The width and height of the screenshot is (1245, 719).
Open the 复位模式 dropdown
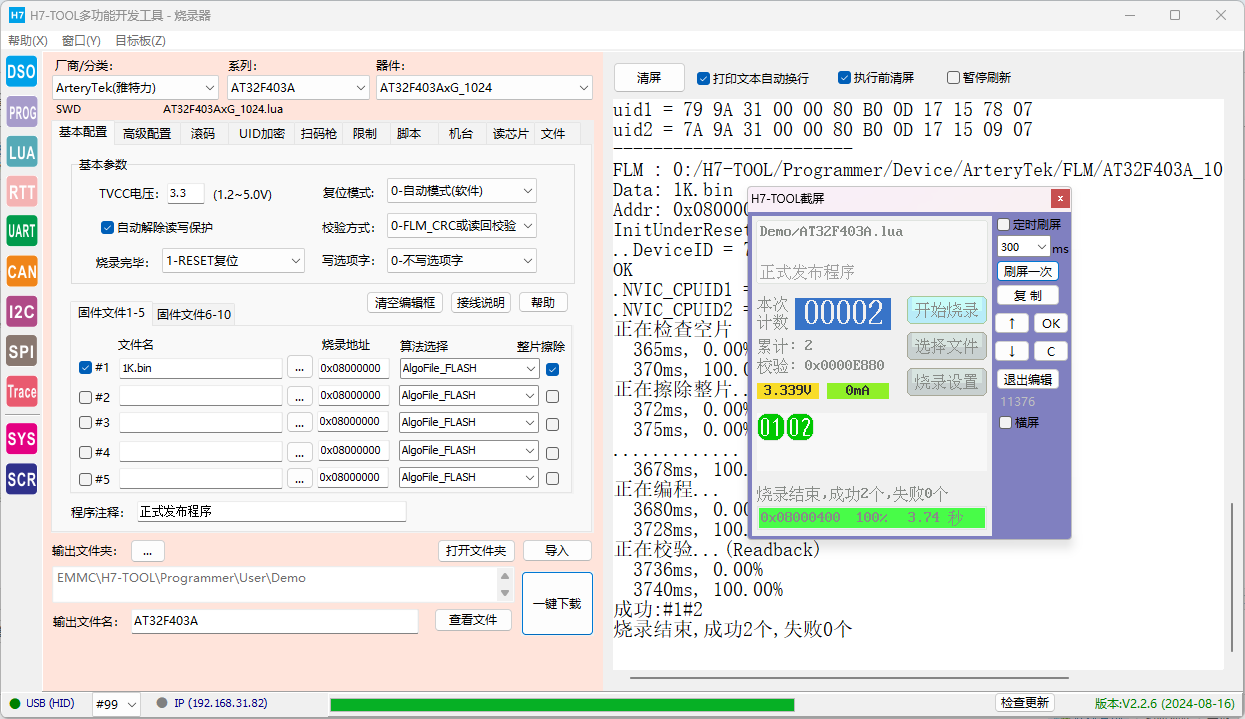[x=462, y=191]
